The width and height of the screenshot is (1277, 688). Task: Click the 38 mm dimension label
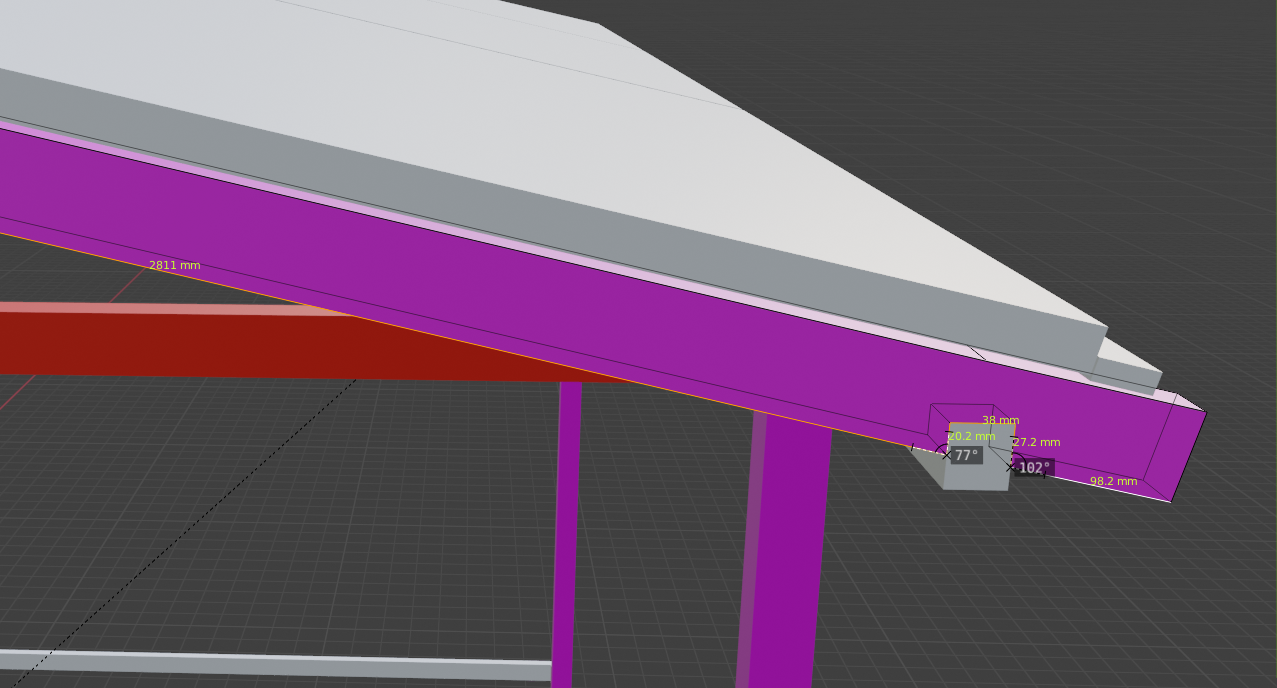coord(1000,421)
